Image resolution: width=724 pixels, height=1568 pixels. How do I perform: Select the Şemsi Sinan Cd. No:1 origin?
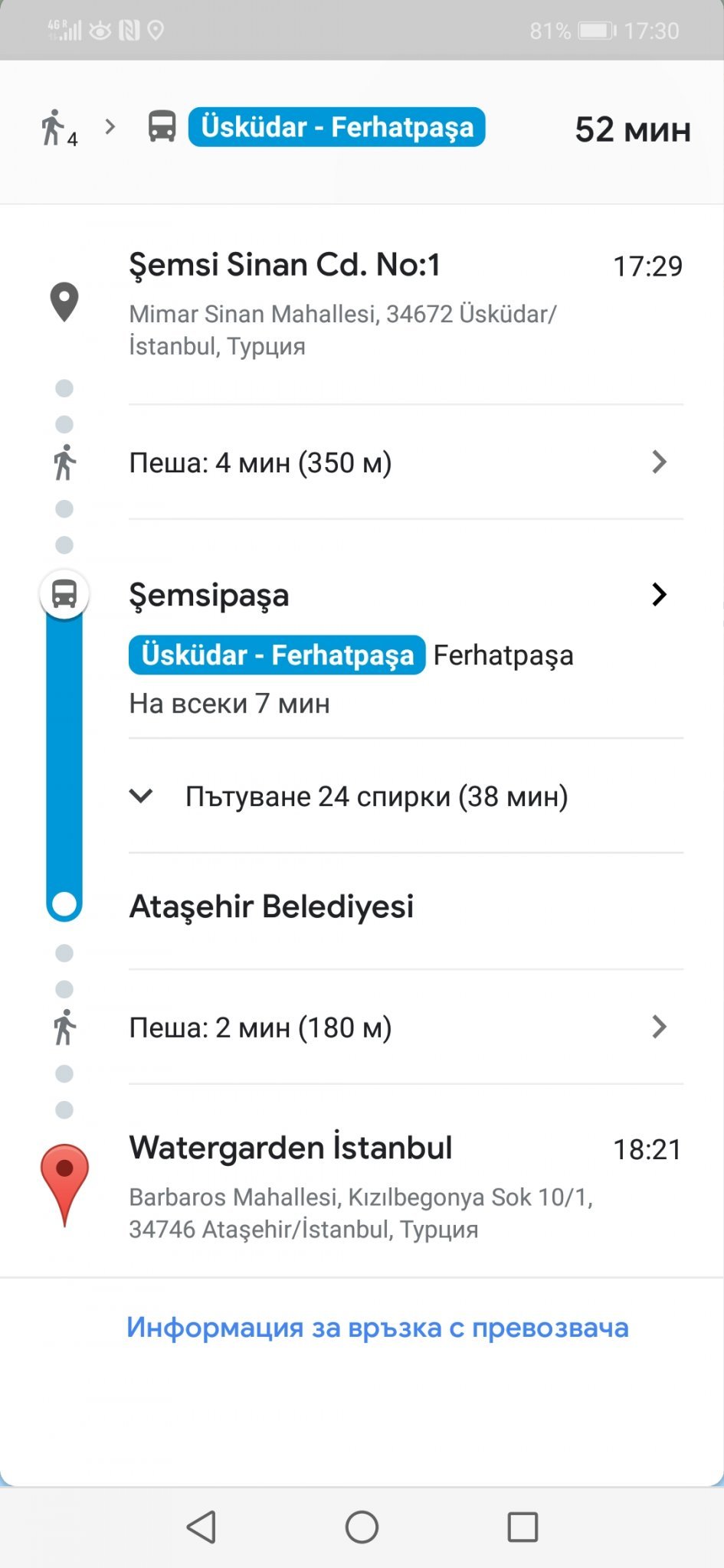(285, 265)
